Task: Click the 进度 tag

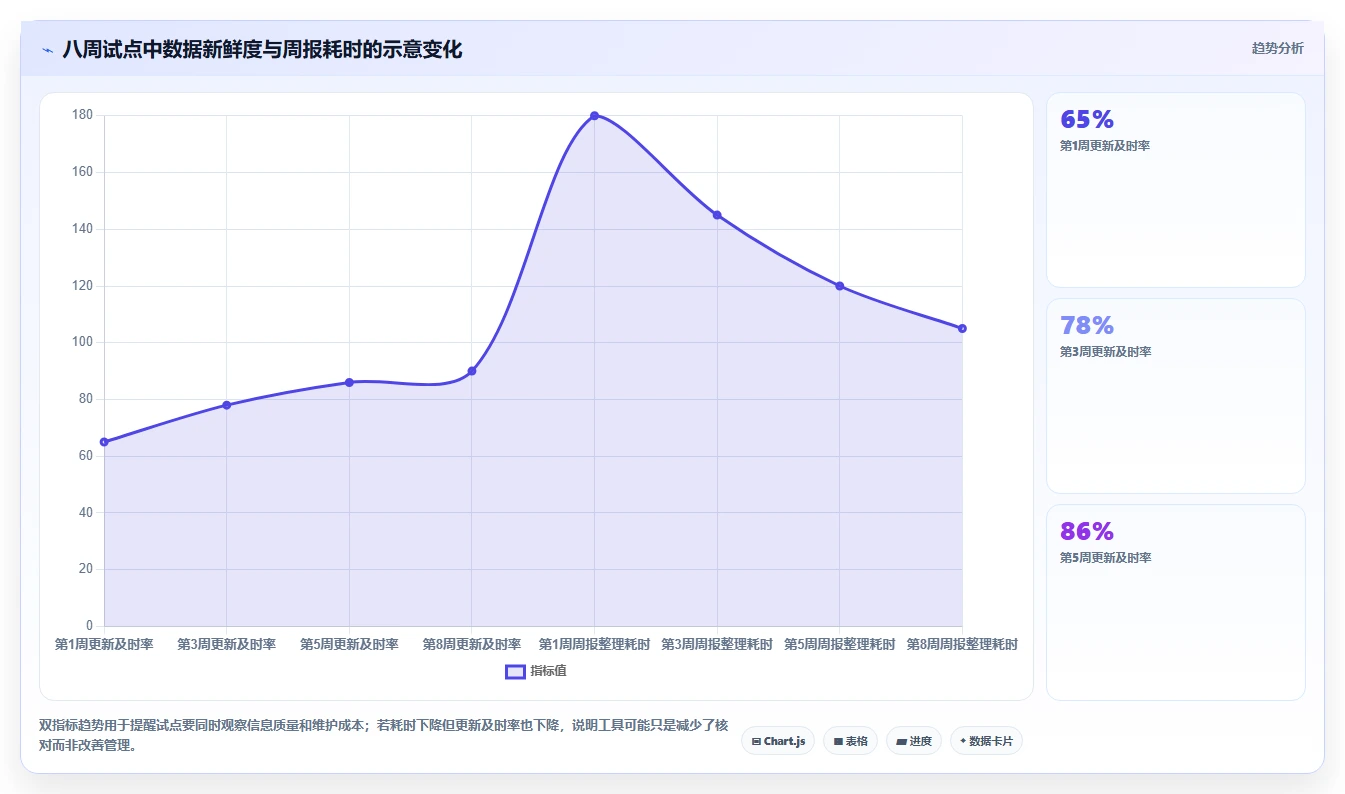Action: [913, 741]
